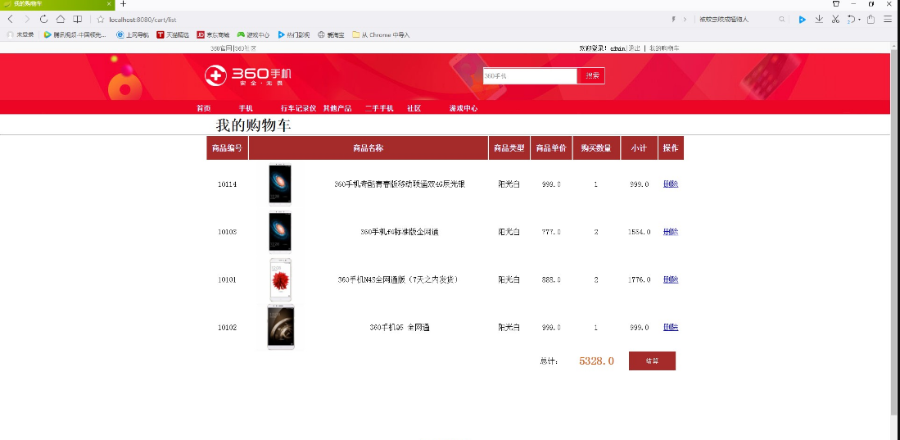Click the 360官网|360社区 text above the banner

pyautogui.click(x=233, y=49)
